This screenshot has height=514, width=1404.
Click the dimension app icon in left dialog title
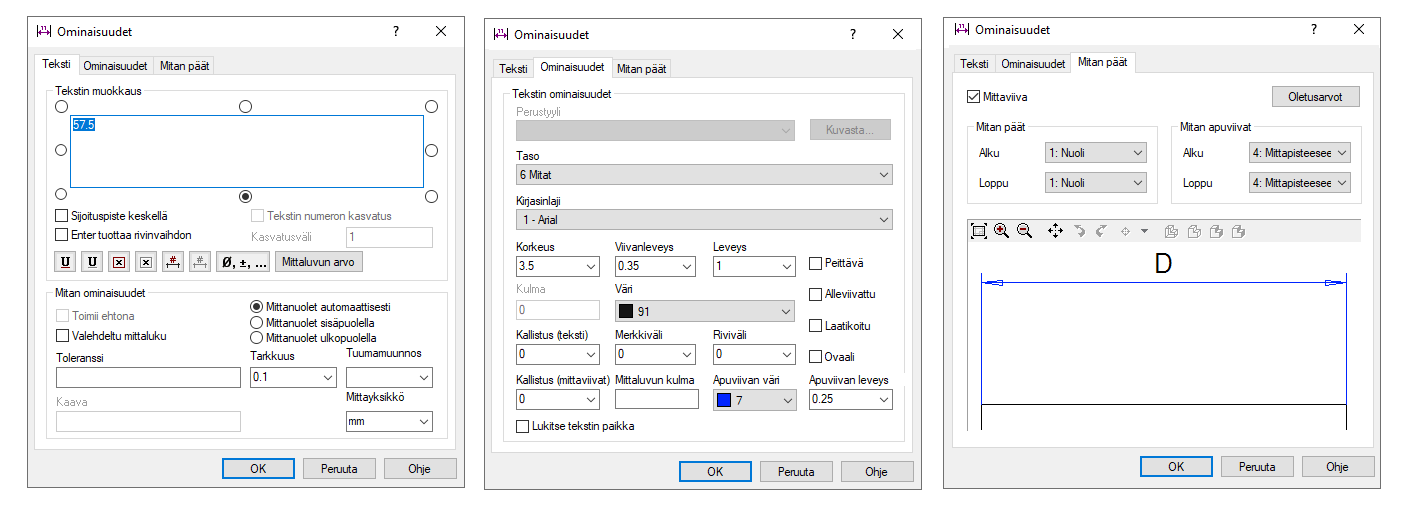[43, 31]
